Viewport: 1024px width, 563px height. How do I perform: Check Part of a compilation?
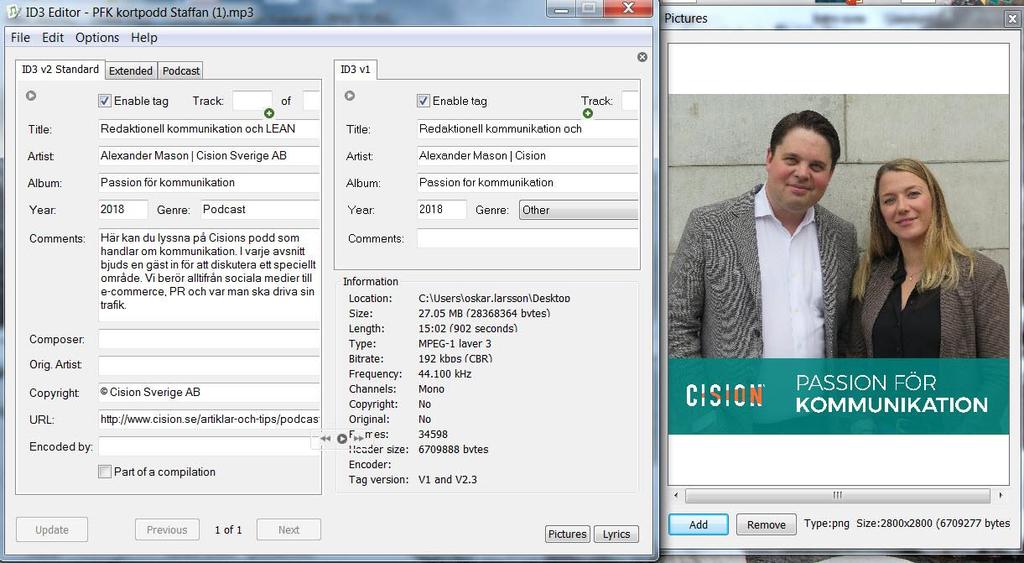(x=104, y=472)
